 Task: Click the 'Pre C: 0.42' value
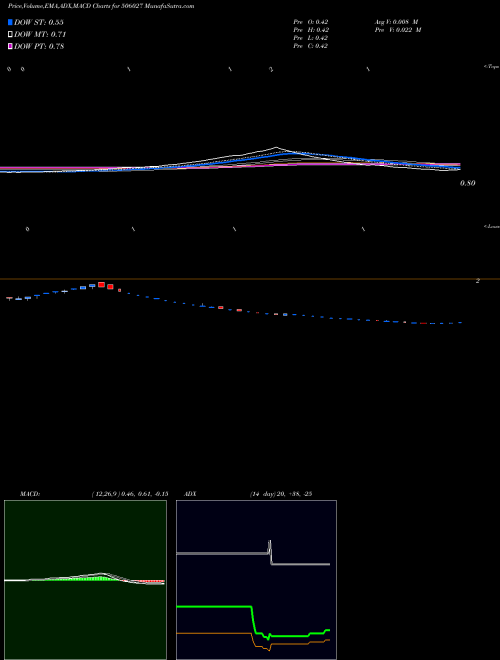[x=311, y=46]
